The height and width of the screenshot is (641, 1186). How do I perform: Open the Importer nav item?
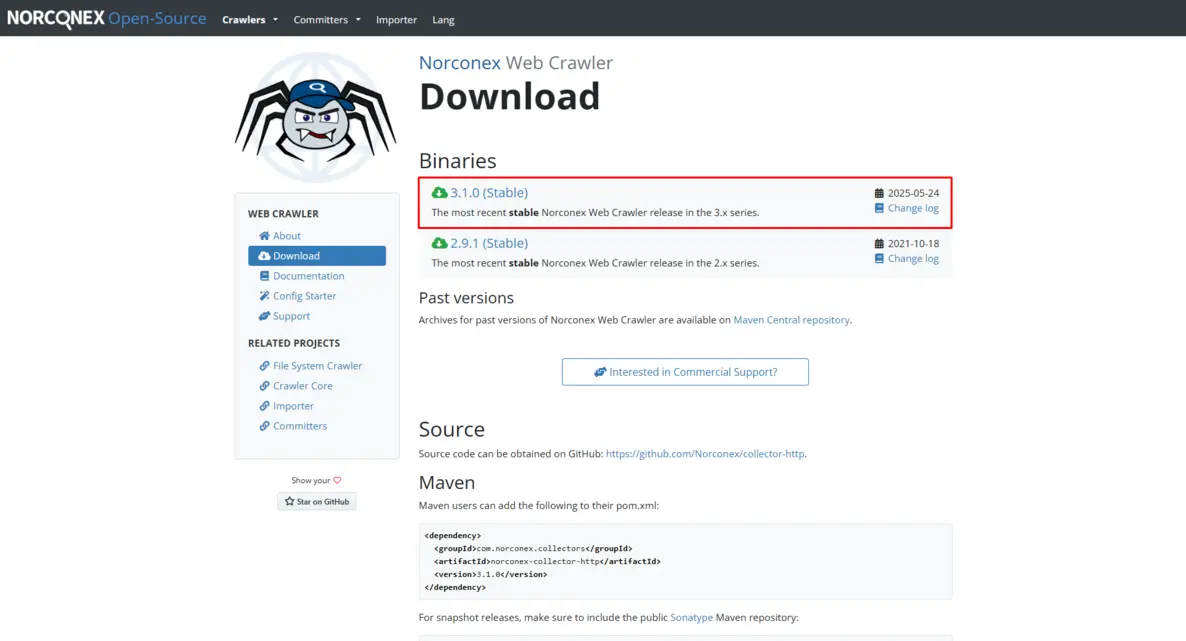pos(396,20)
